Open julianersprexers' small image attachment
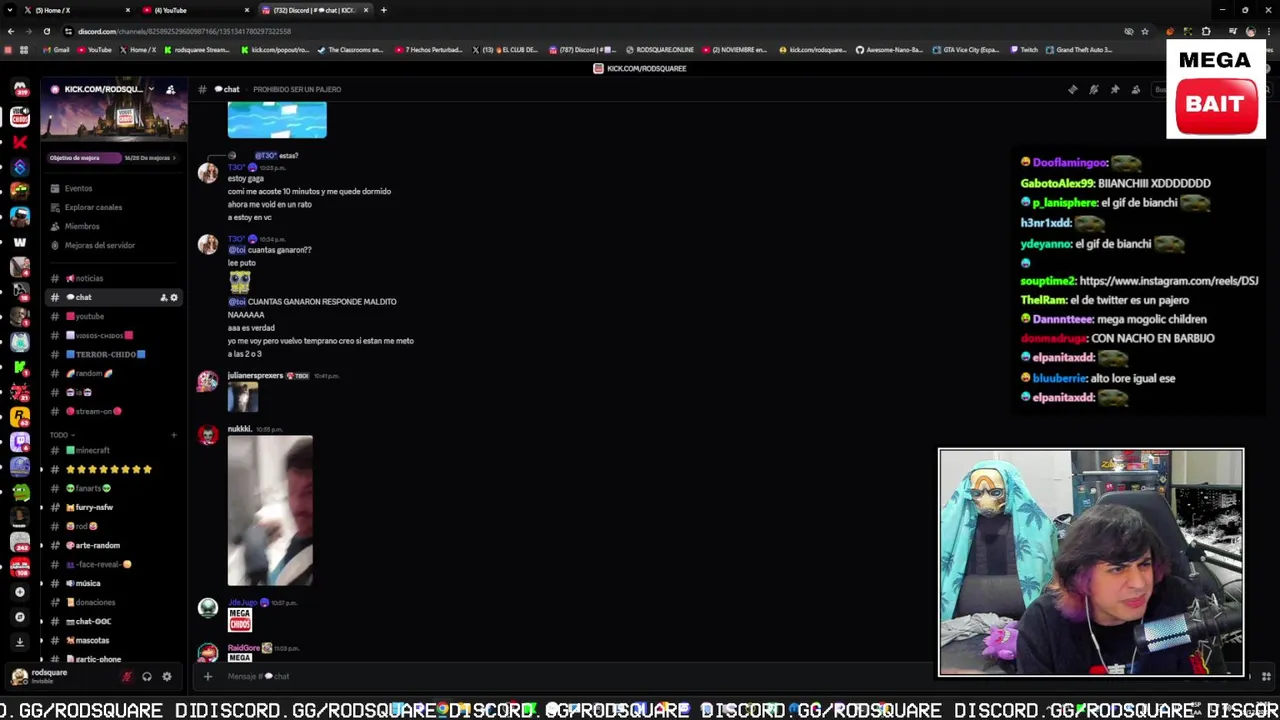Screen dimensions: 1280x720 point(243,397)
